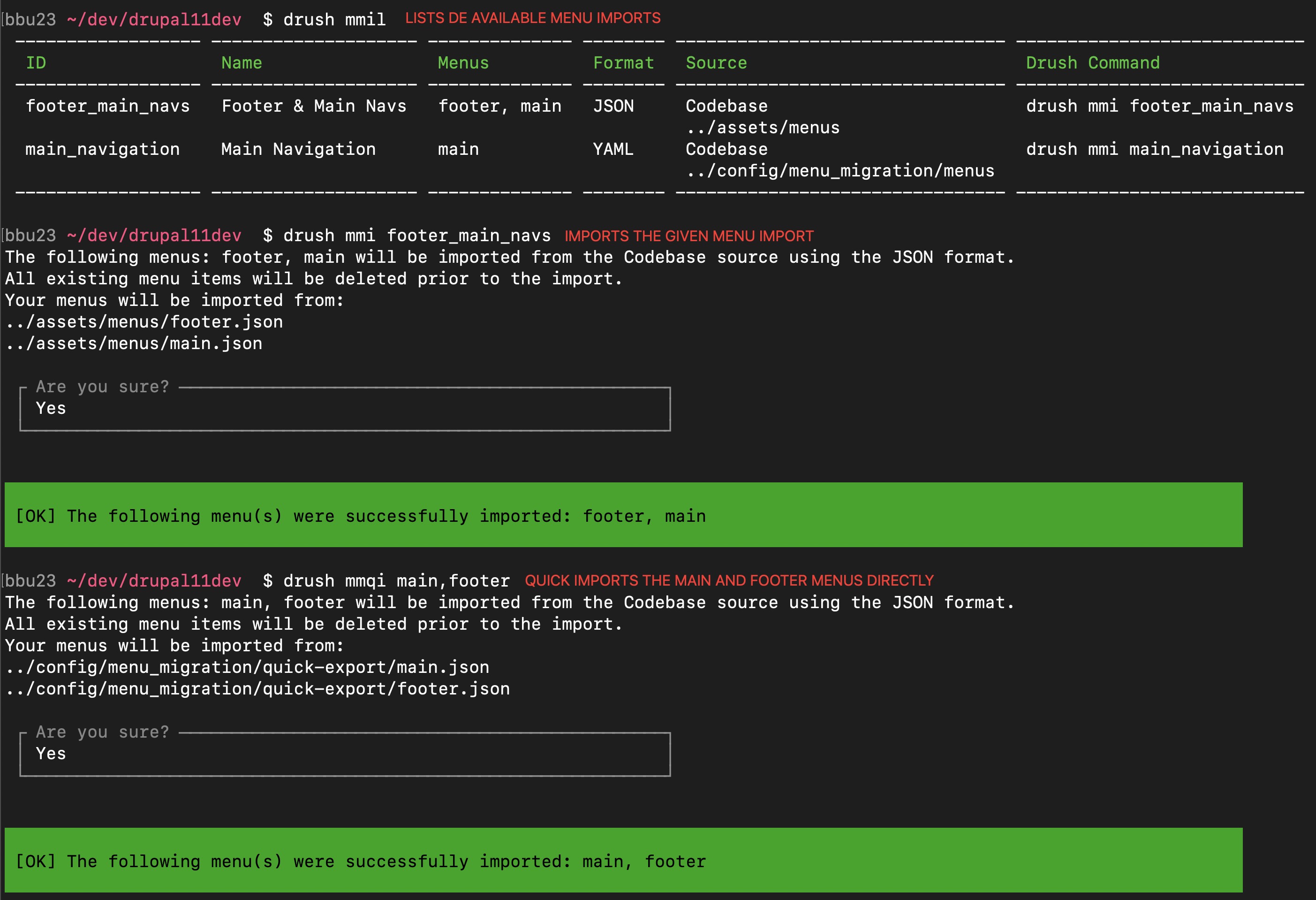Click the ~/dev/drupal11dev prompt path
The height and width of the screenshot is (900, 1316).
[x=154, y=19]
